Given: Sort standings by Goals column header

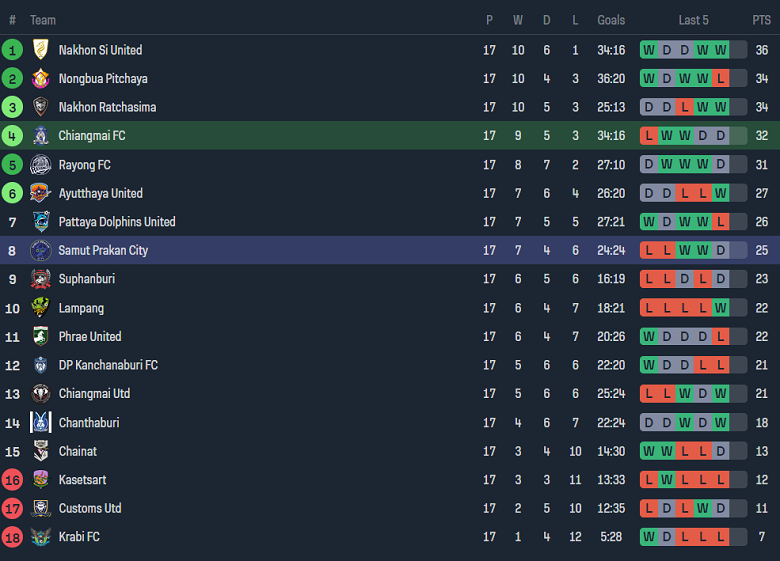Looking at the screenshot, I should click(611, 20).
